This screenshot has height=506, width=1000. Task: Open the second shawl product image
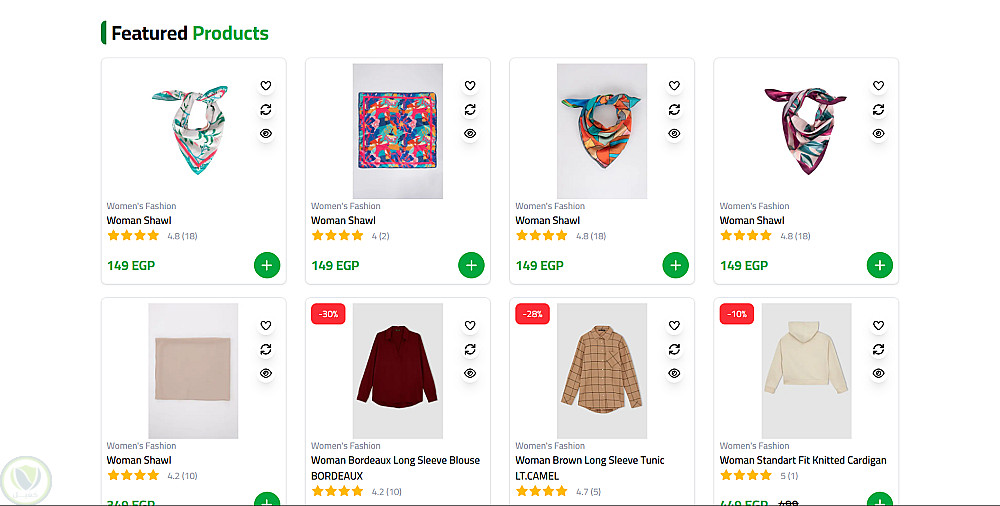click(397, 131)
